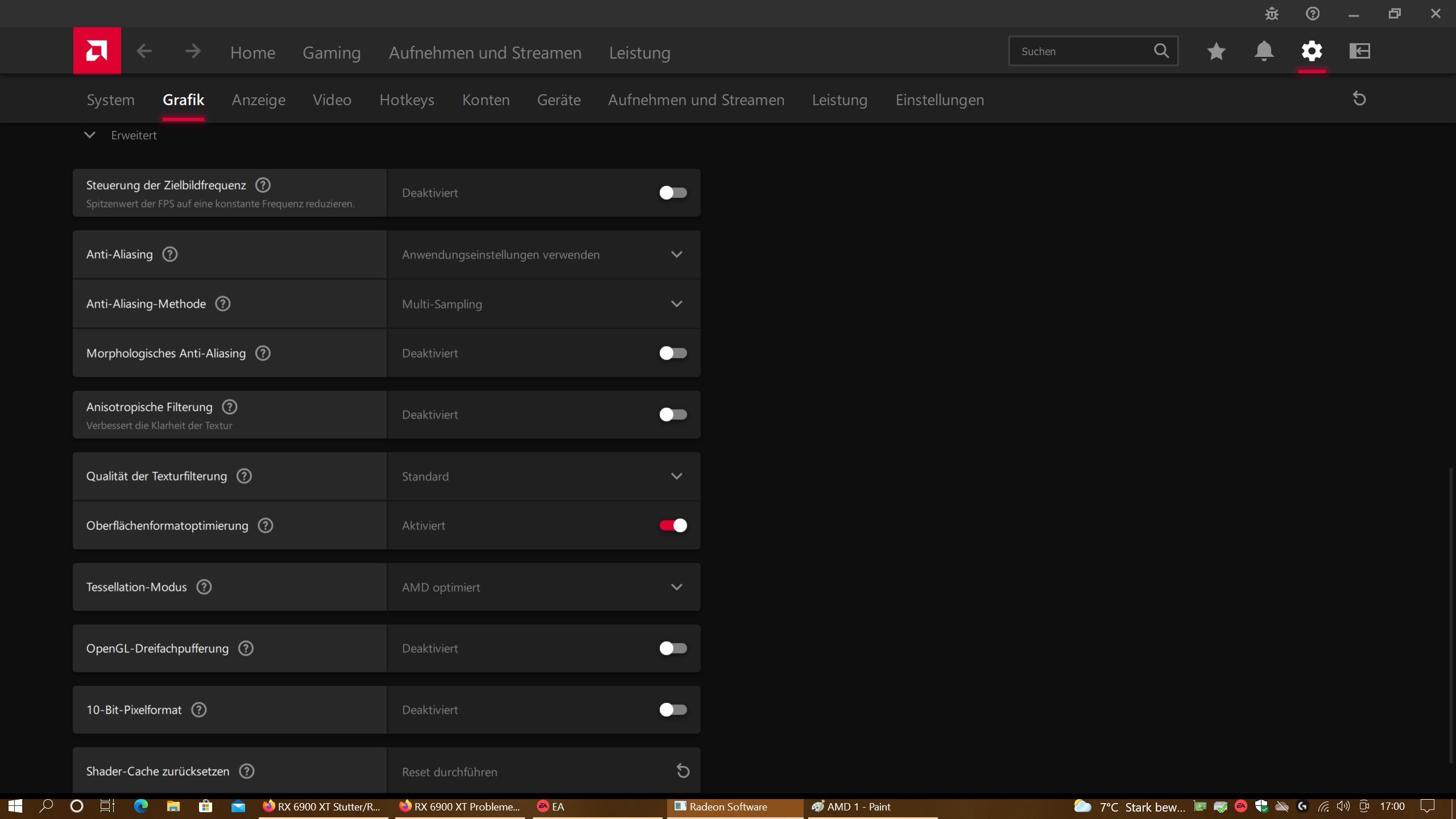Open the Anti-Aliasing dropdown
This screenshot has width=1456, height=819.
point(543,254)
